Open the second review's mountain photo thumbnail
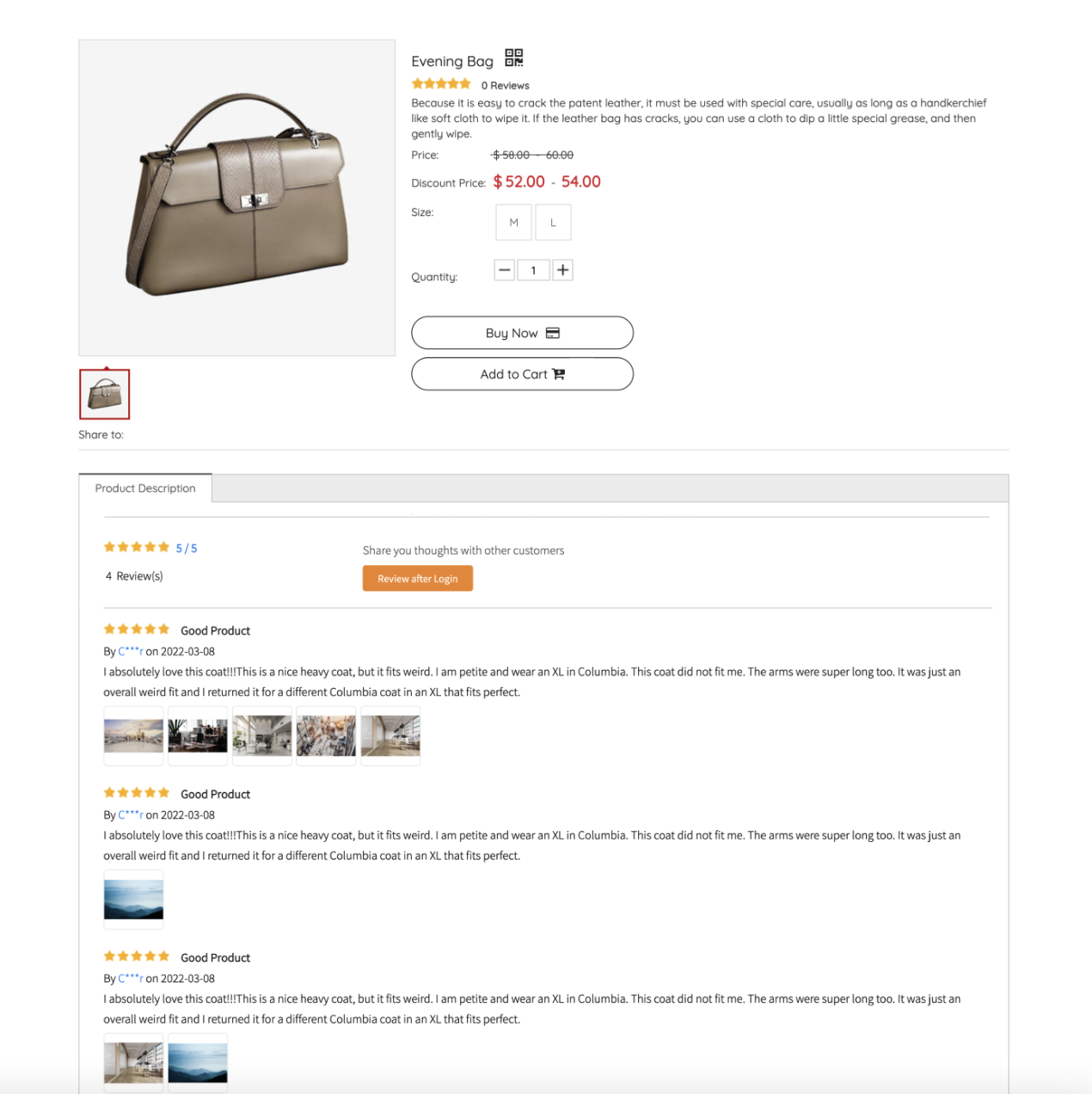Image resolution: width=1092 pixels, height=1094 pixels. (x=133, y=900)
